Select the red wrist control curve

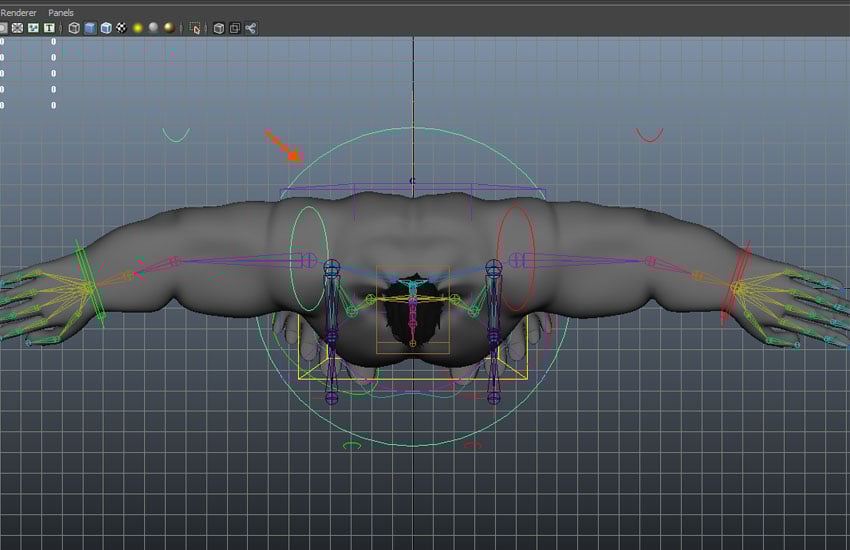click(743, 262)
